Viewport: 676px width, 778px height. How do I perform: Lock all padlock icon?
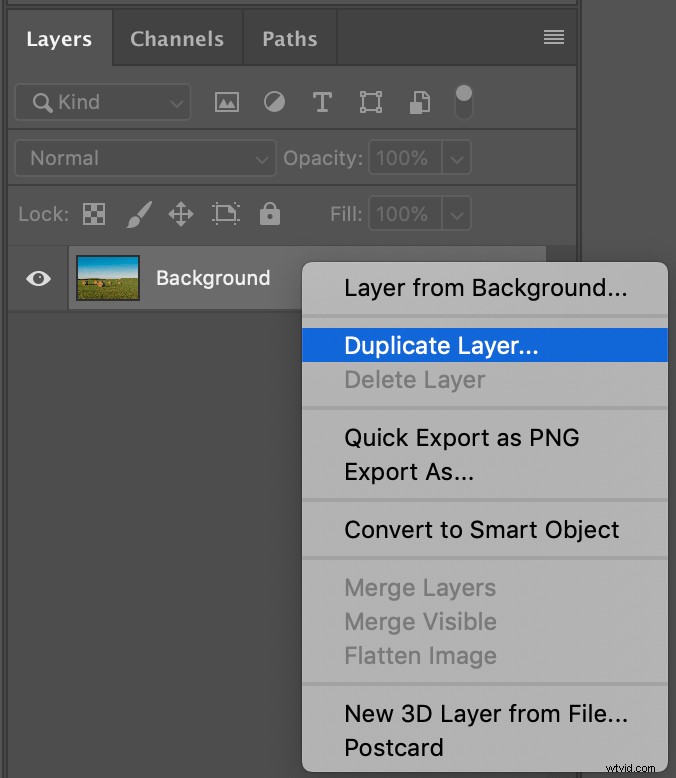270,214
